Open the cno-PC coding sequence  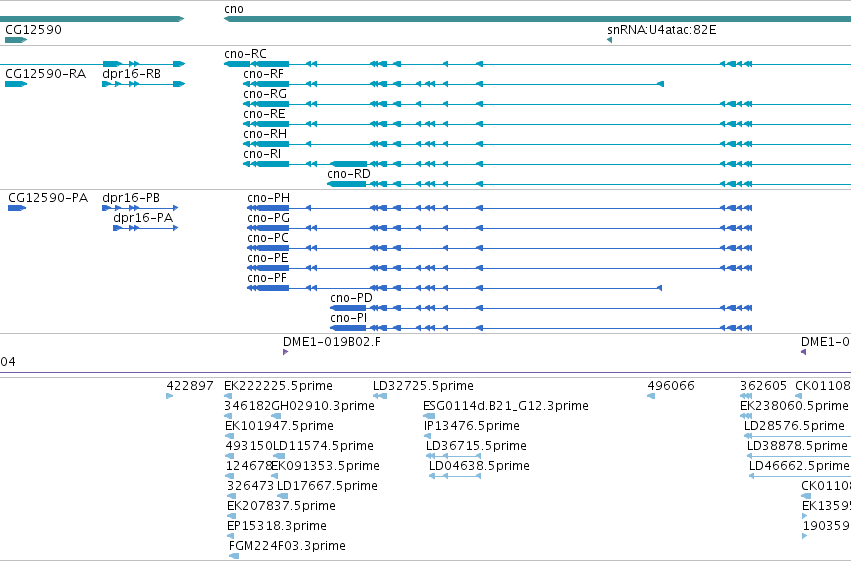click(x=499, y=248)
